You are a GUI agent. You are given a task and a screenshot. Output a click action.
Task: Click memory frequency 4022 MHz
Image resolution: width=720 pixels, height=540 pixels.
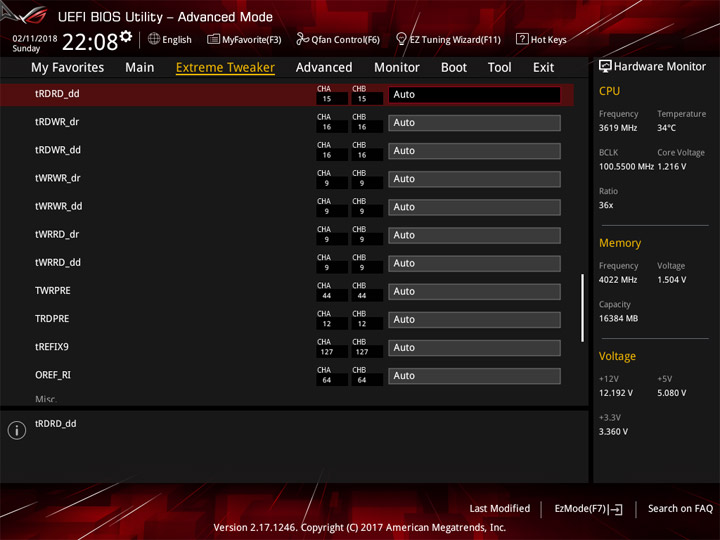618,280
